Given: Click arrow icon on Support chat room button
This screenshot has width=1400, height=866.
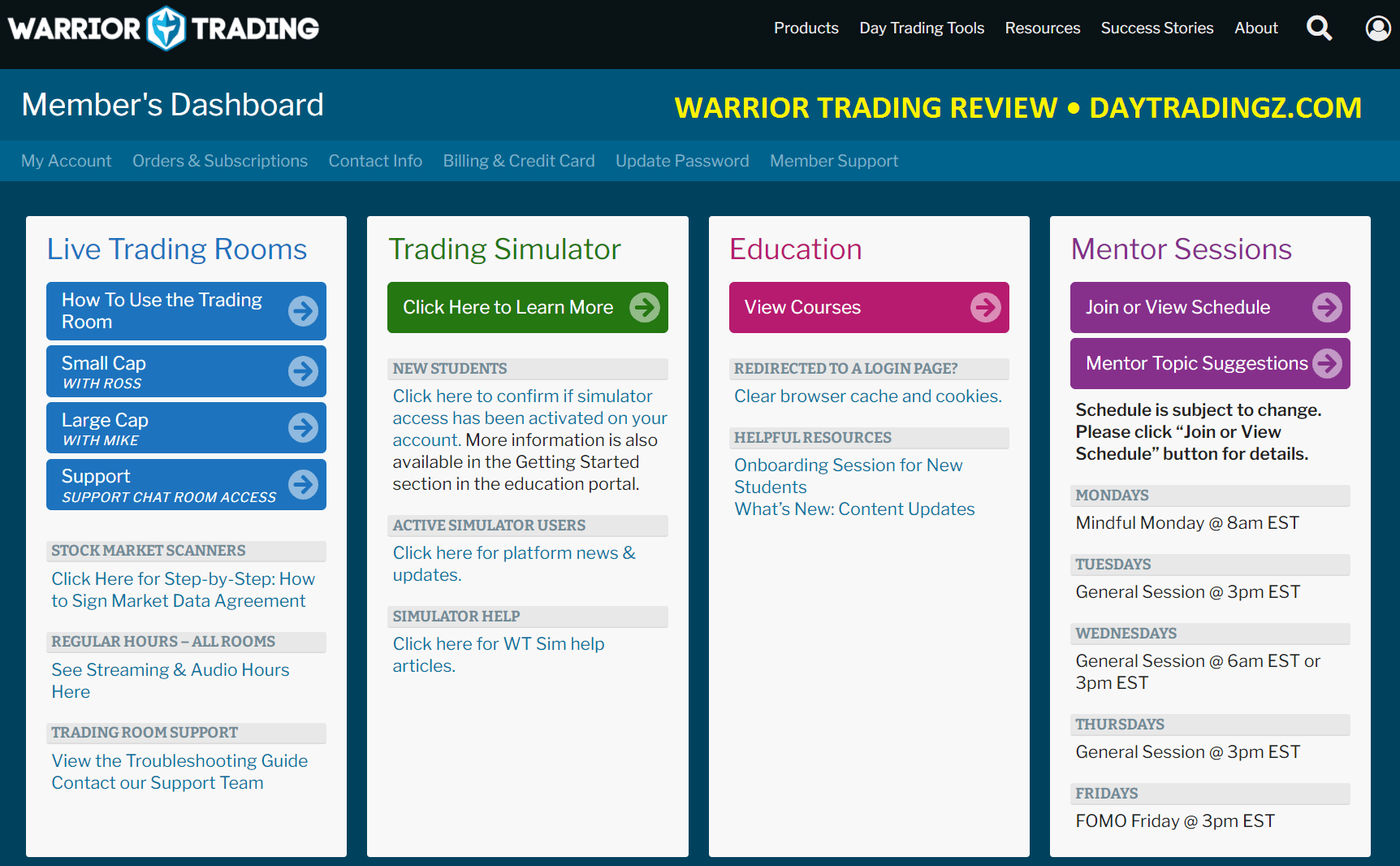Looking at the screenshot, I should point(304,484).
